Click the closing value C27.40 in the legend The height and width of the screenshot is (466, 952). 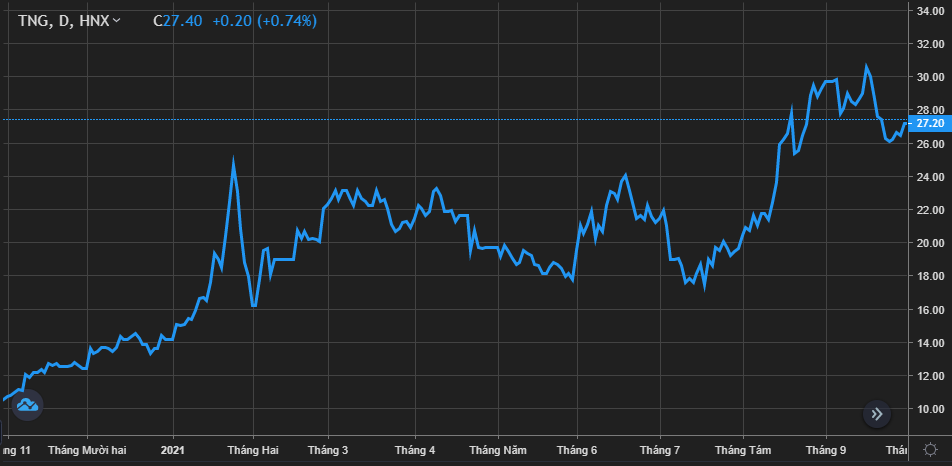[x=178, y=21]
